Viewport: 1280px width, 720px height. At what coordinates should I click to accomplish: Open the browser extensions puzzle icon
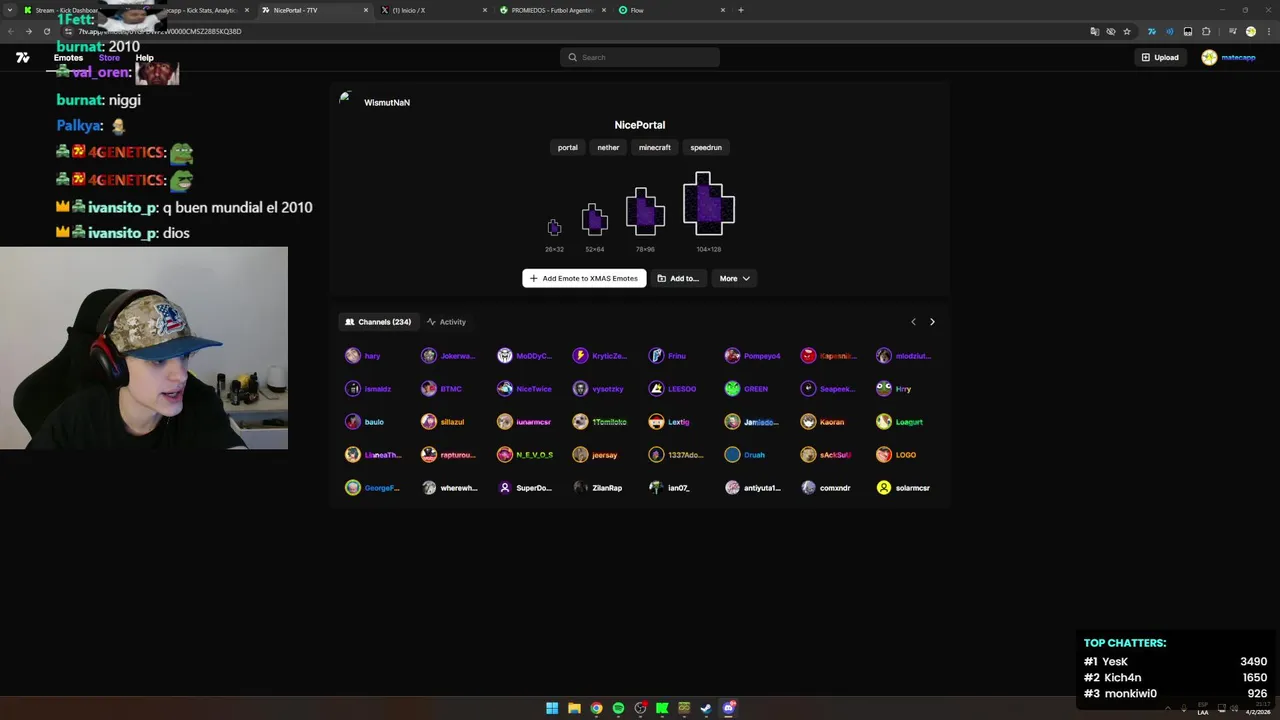[x=1206, y=31]
